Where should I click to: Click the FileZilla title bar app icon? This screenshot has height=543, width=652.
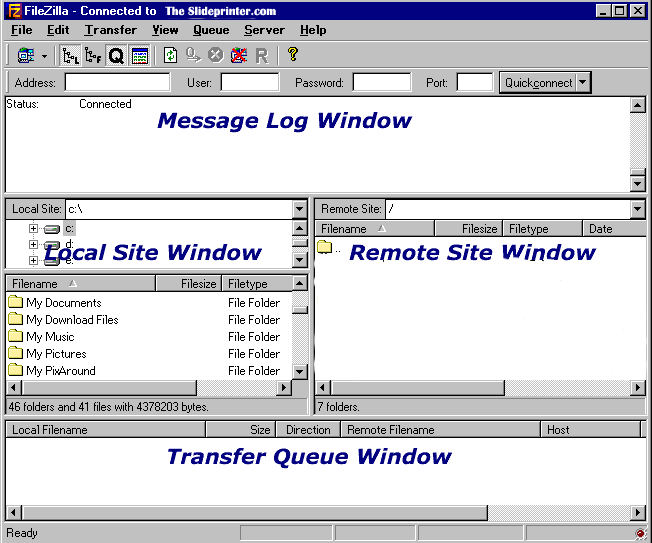click(15, 11)
